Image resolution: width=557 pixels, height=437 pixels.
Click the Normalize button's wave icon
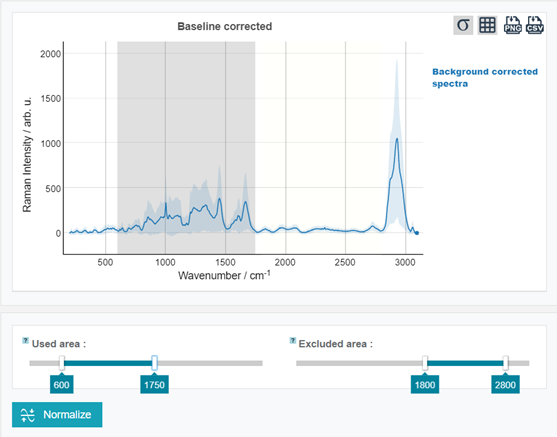click(x=28, y=415)
